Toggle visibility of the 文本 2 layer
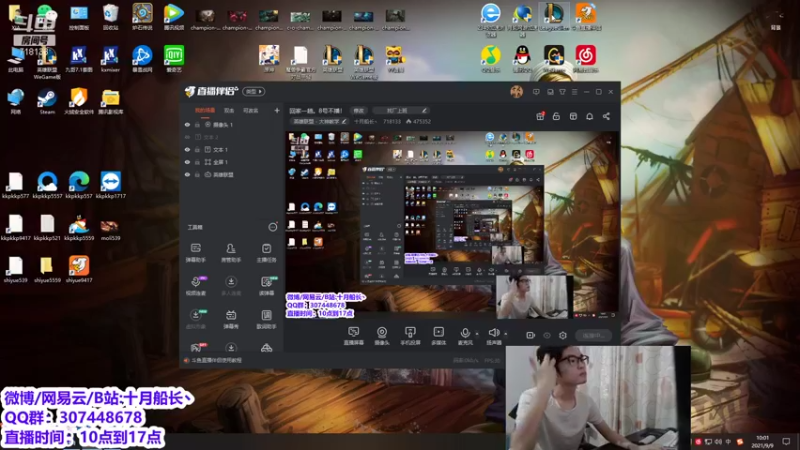Screen dimensions: 800x450 [187, 137]
